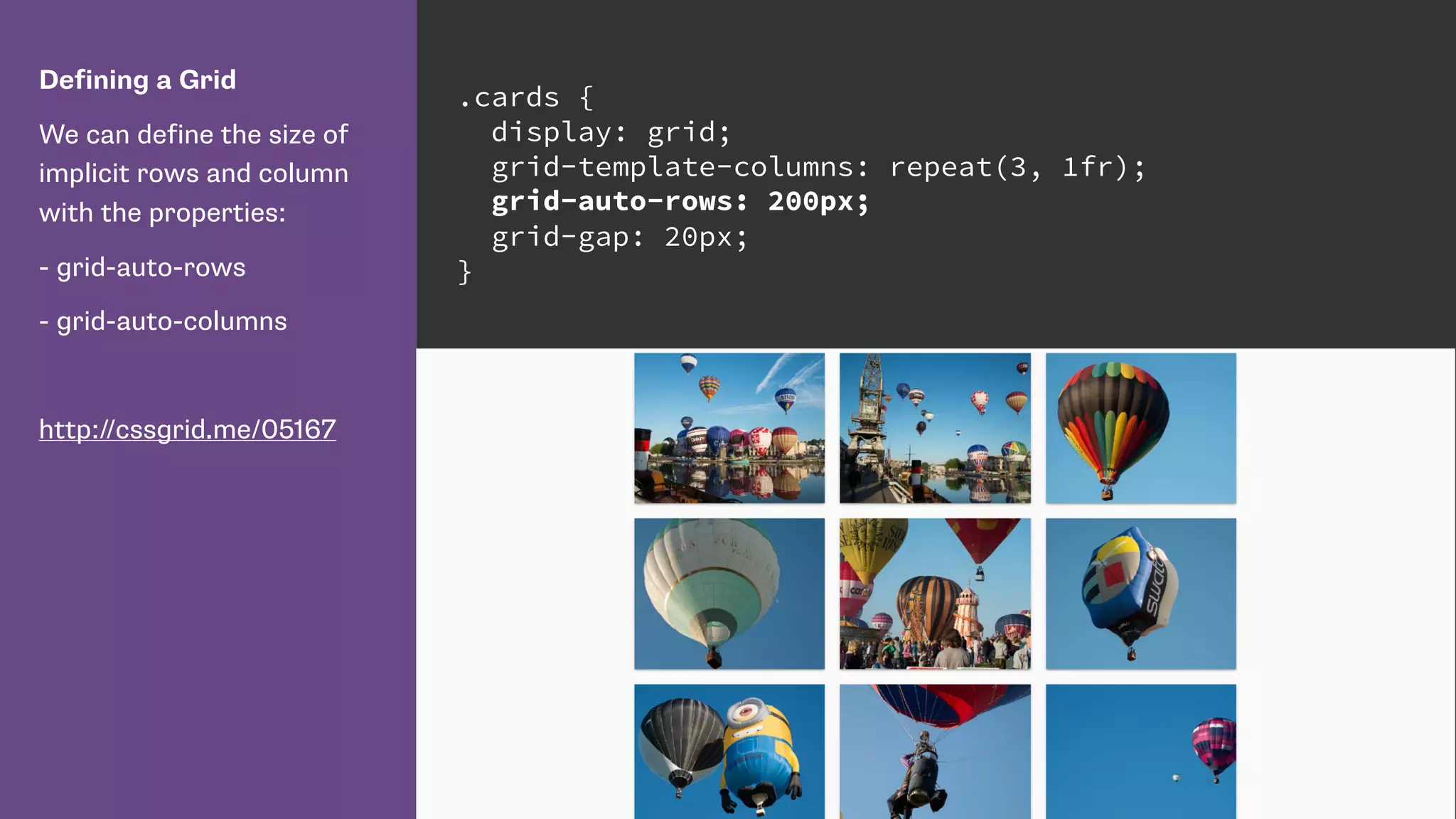Open the http://cssgrid.me/05167 link
Viewport: 1456px width, 819px height.
click(187, 429)
